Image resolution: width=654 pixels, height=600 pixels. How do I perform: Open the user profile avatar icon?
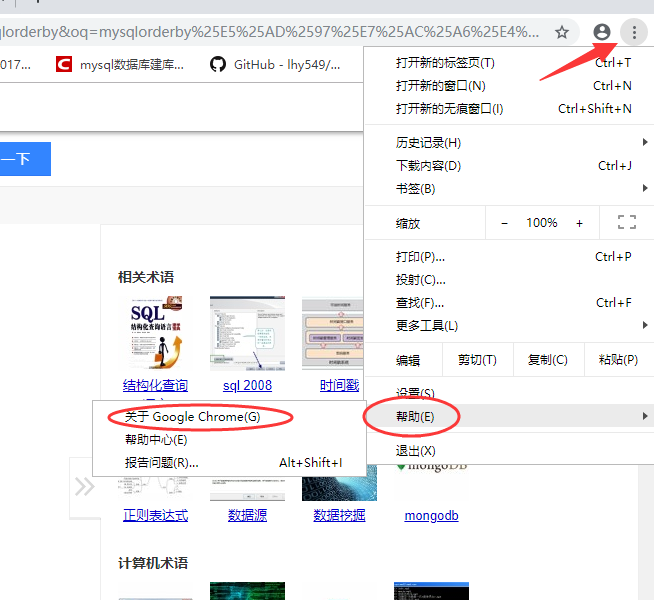601,32
